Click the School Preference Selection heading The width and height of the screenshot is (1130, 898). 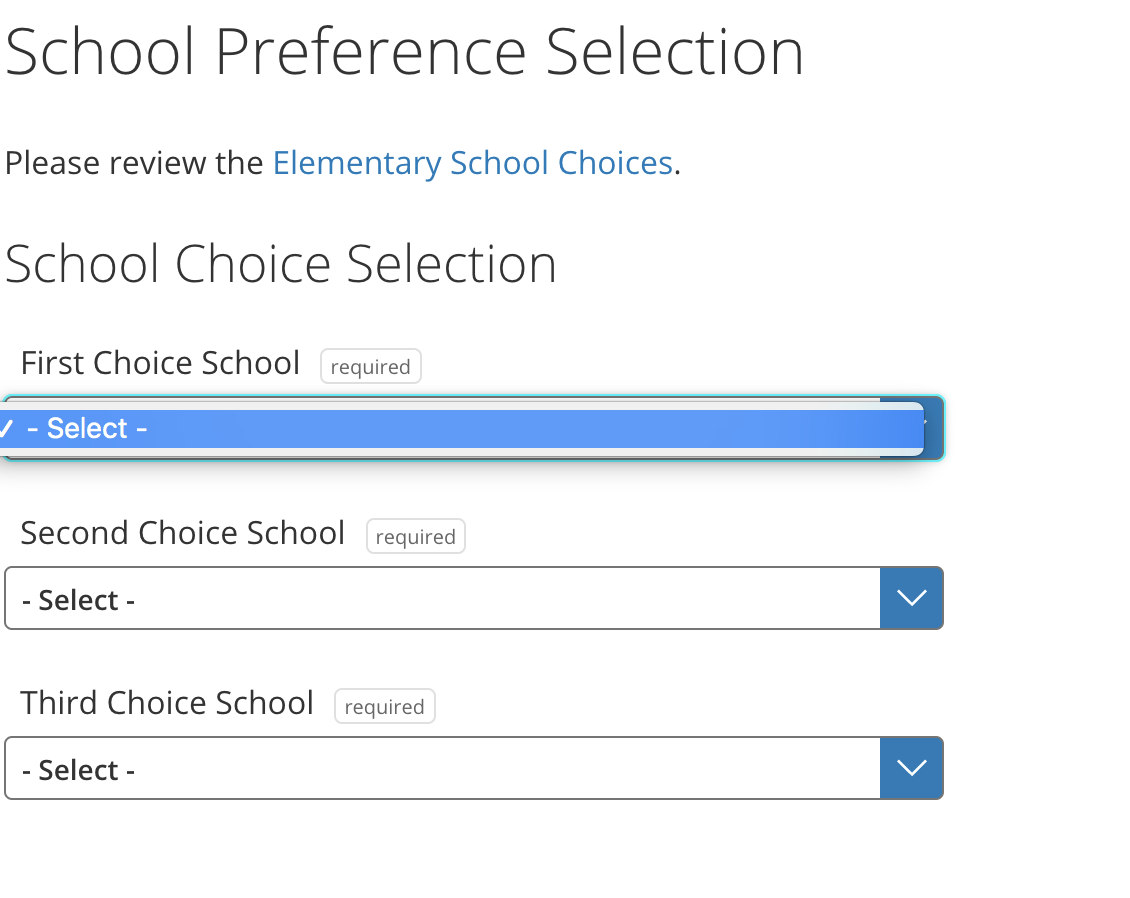[x=403, y=50]
